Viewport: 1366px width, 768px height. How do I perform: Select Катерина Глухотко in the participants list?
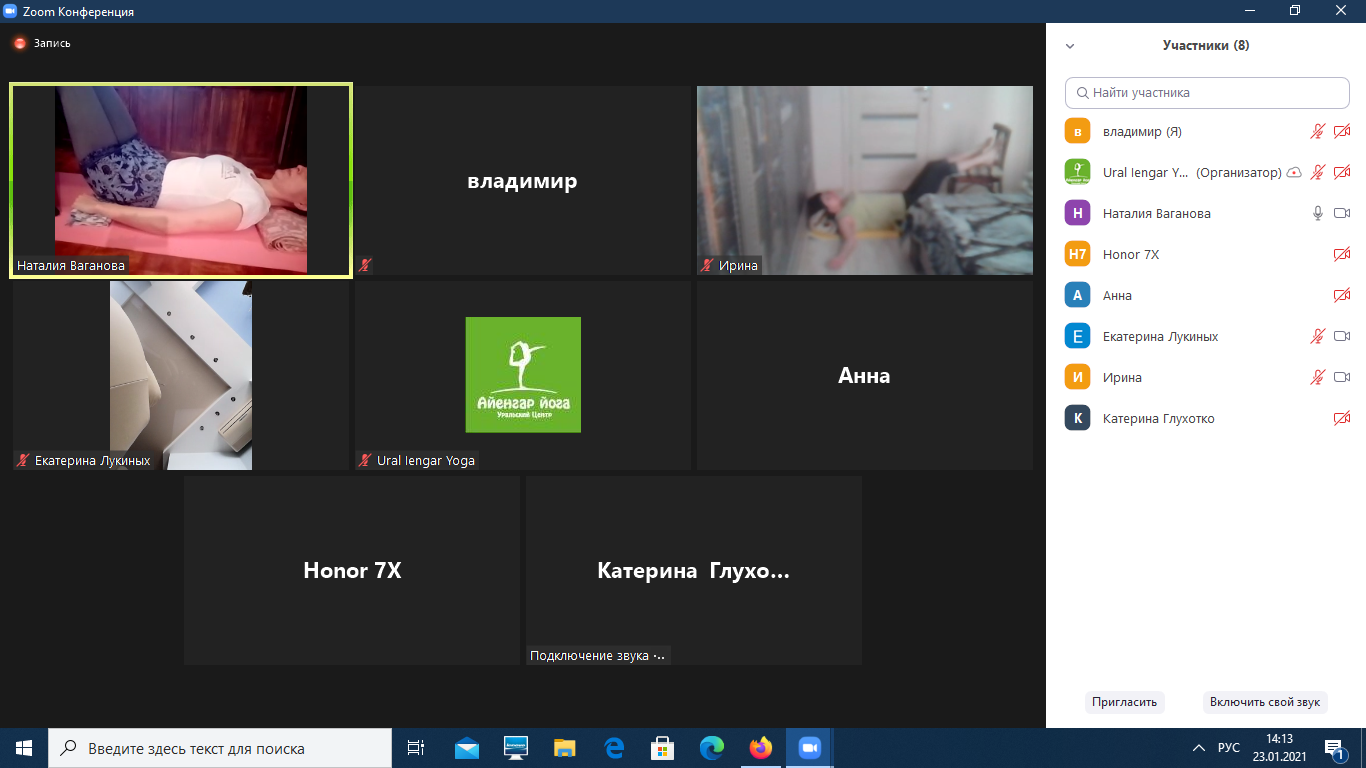tap(1158, 418)
